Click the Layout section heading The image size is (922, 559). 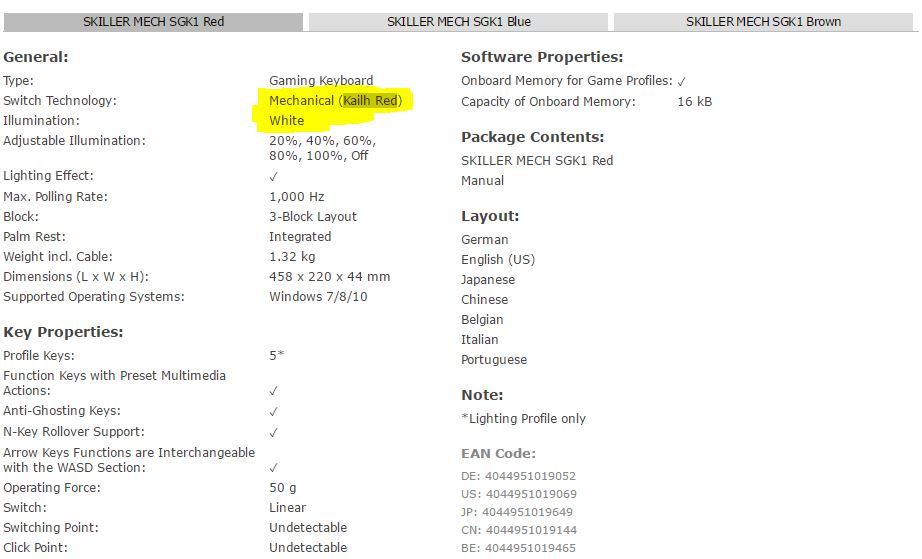pyautogui.click(x=490, y=216)
